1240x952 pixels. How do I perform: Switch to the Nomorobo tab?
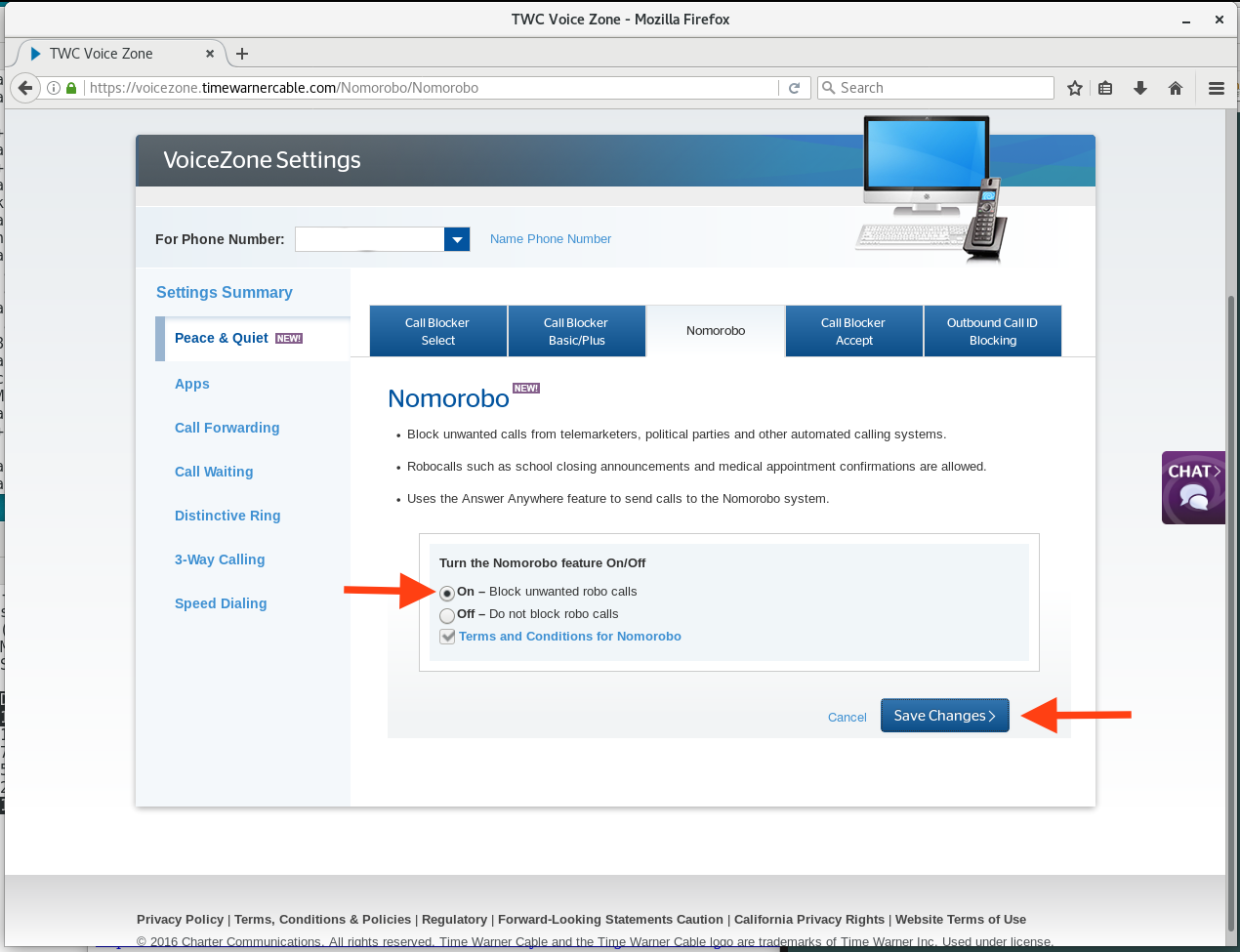[716, 331]
